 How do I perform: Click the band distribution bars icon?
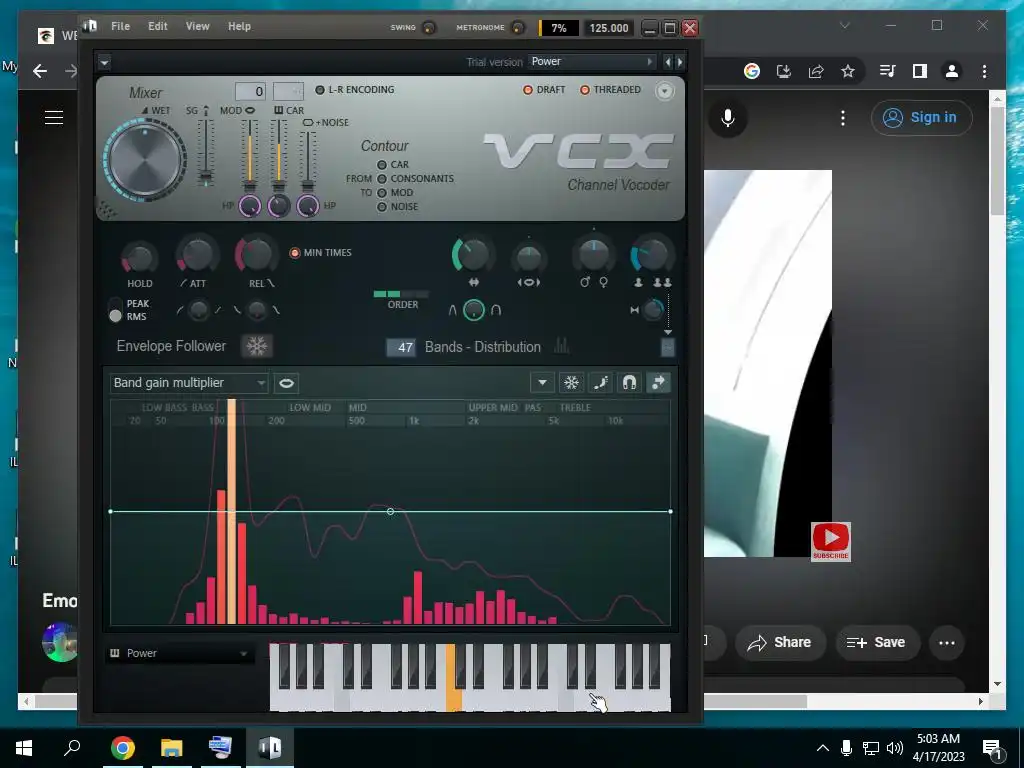pos(561,346)
